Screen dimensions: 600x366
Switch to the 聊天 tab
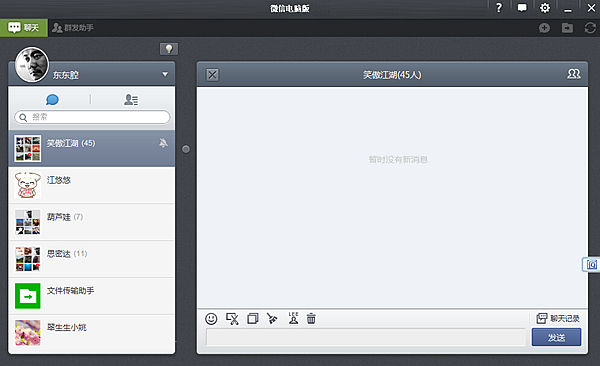(24, 28)
